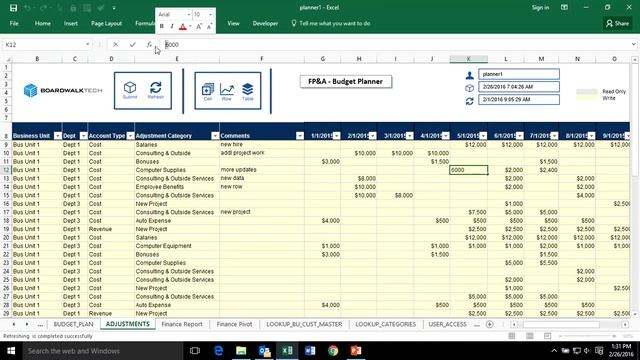This screenshot has width=640, height=360.
Task: Open the File menu
Action: pos(14,23)
